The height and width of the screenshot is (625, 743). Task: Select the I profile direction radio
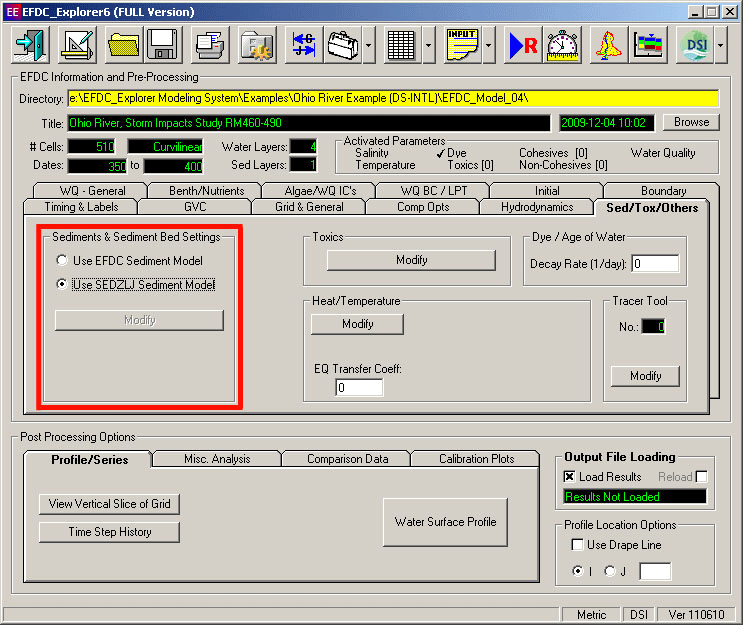click(578, 571)
